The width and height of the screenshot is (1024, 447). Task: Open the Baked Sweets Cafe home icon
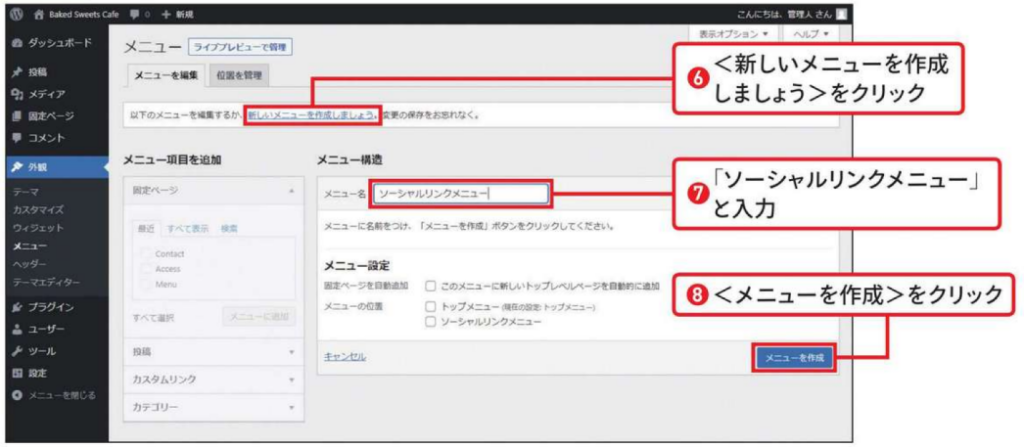click(x=39, y=15)
